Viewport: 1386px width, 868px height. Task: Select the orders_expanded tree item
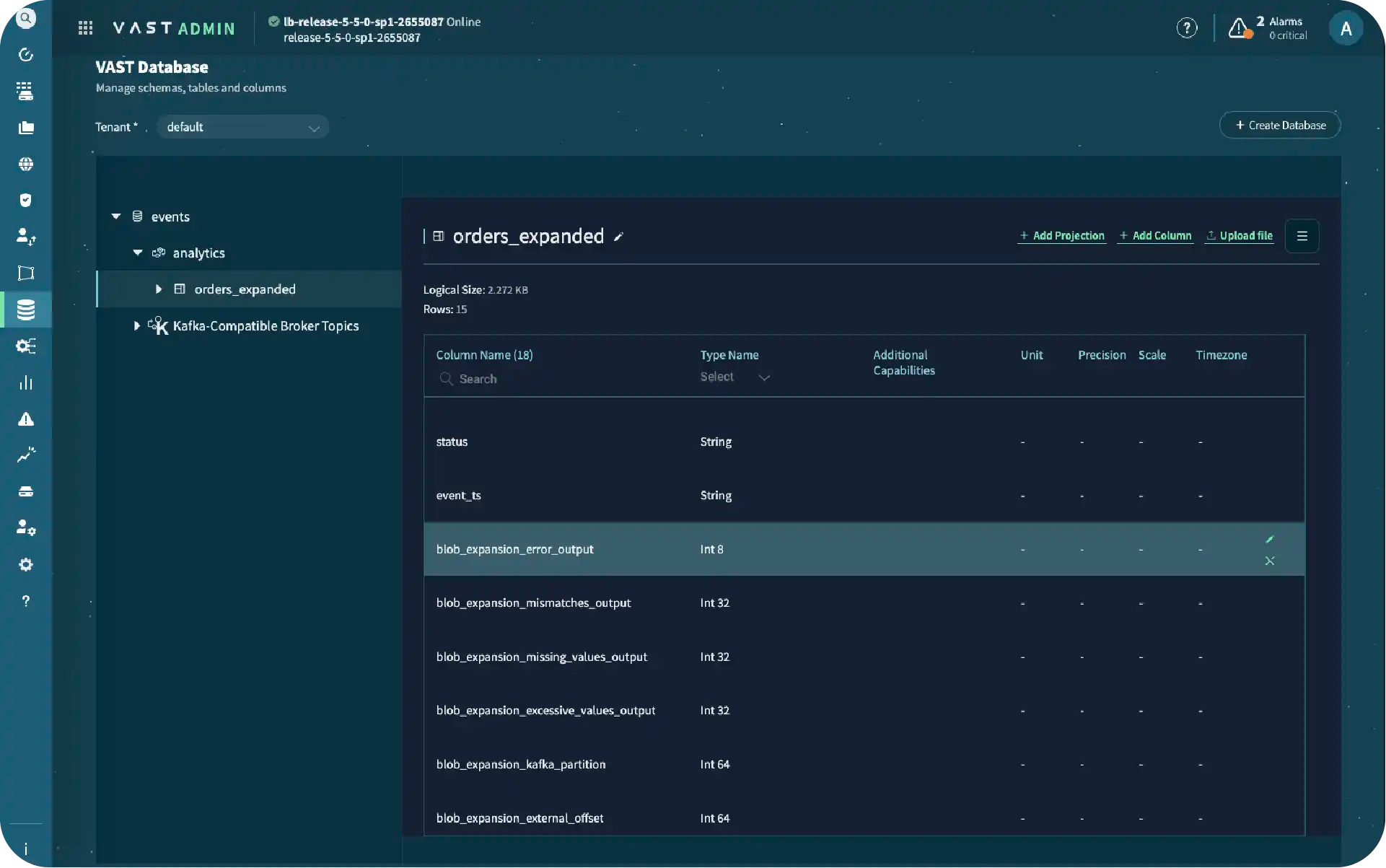click(x=249, y=289)
